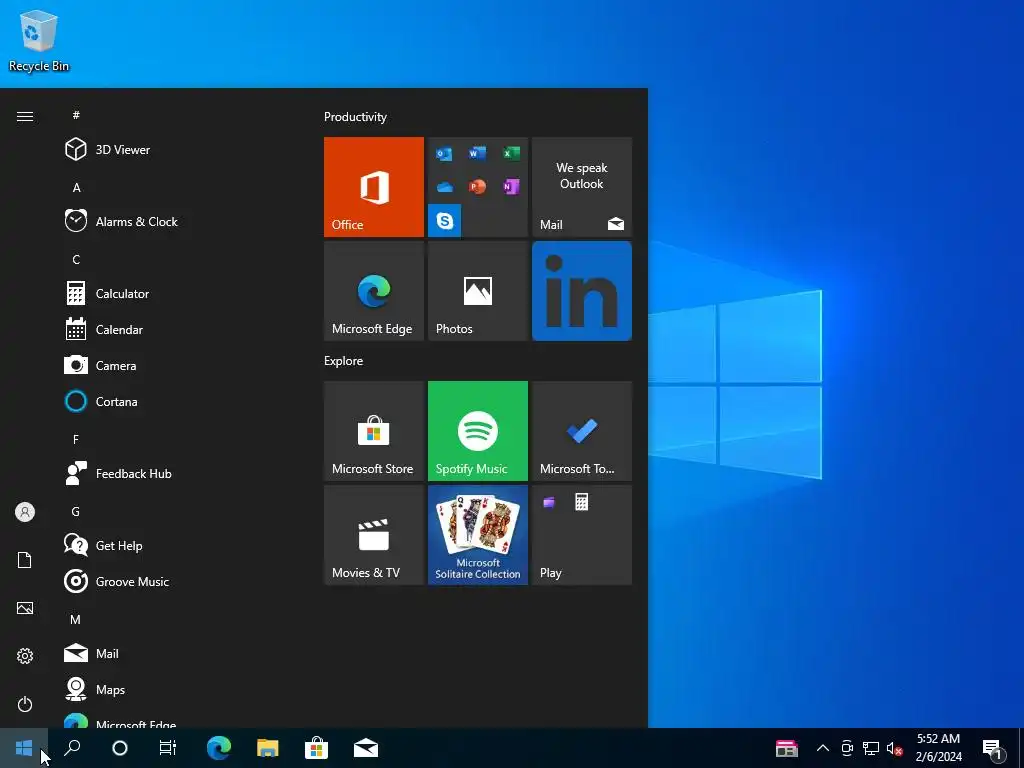Open the Word icon in Office folder tile
Viewport: 1024px width, 768px height.
pos(477,153)
